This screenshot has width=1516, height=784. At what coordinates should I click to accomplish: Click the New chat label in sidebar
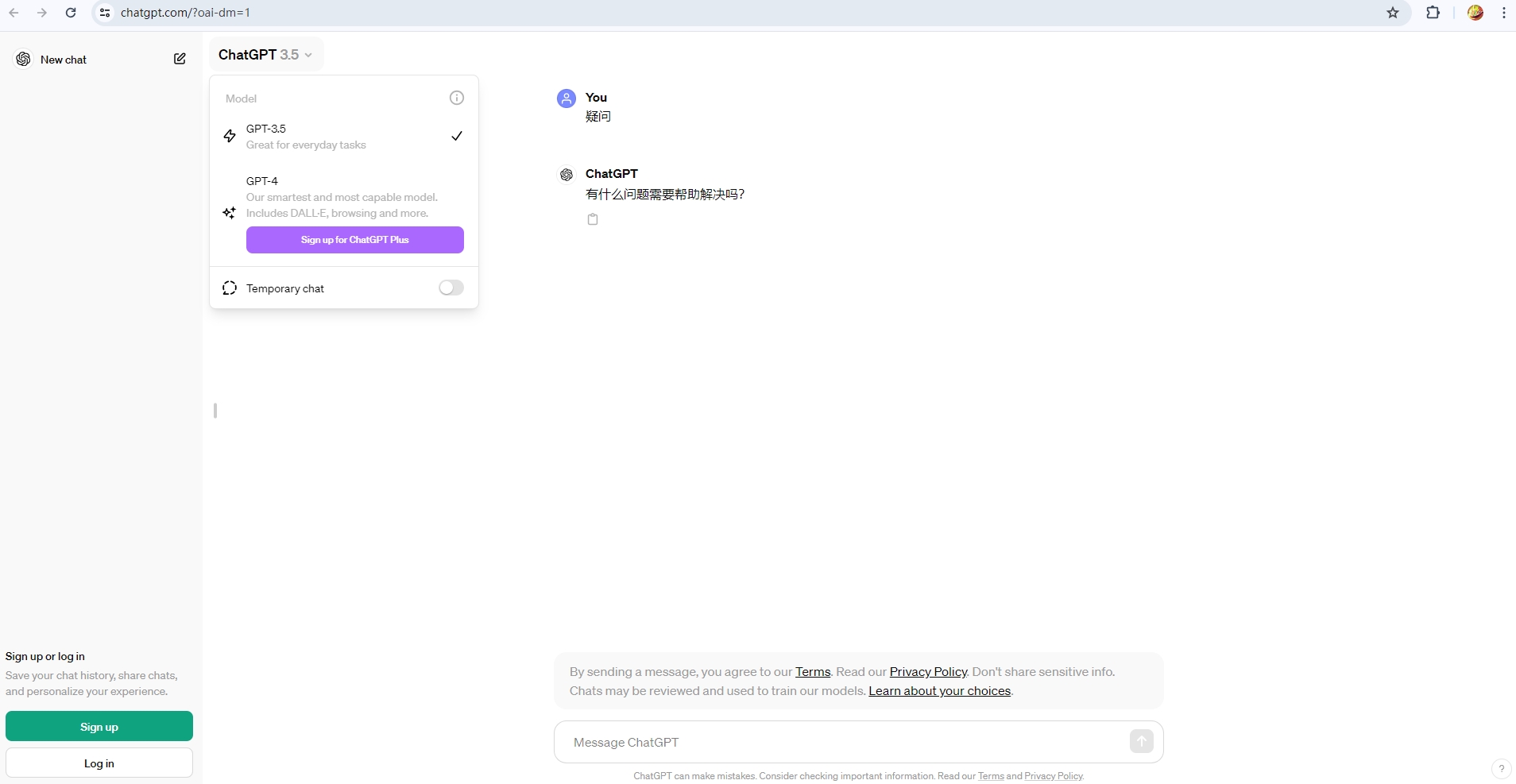click(x=64, y=60)
